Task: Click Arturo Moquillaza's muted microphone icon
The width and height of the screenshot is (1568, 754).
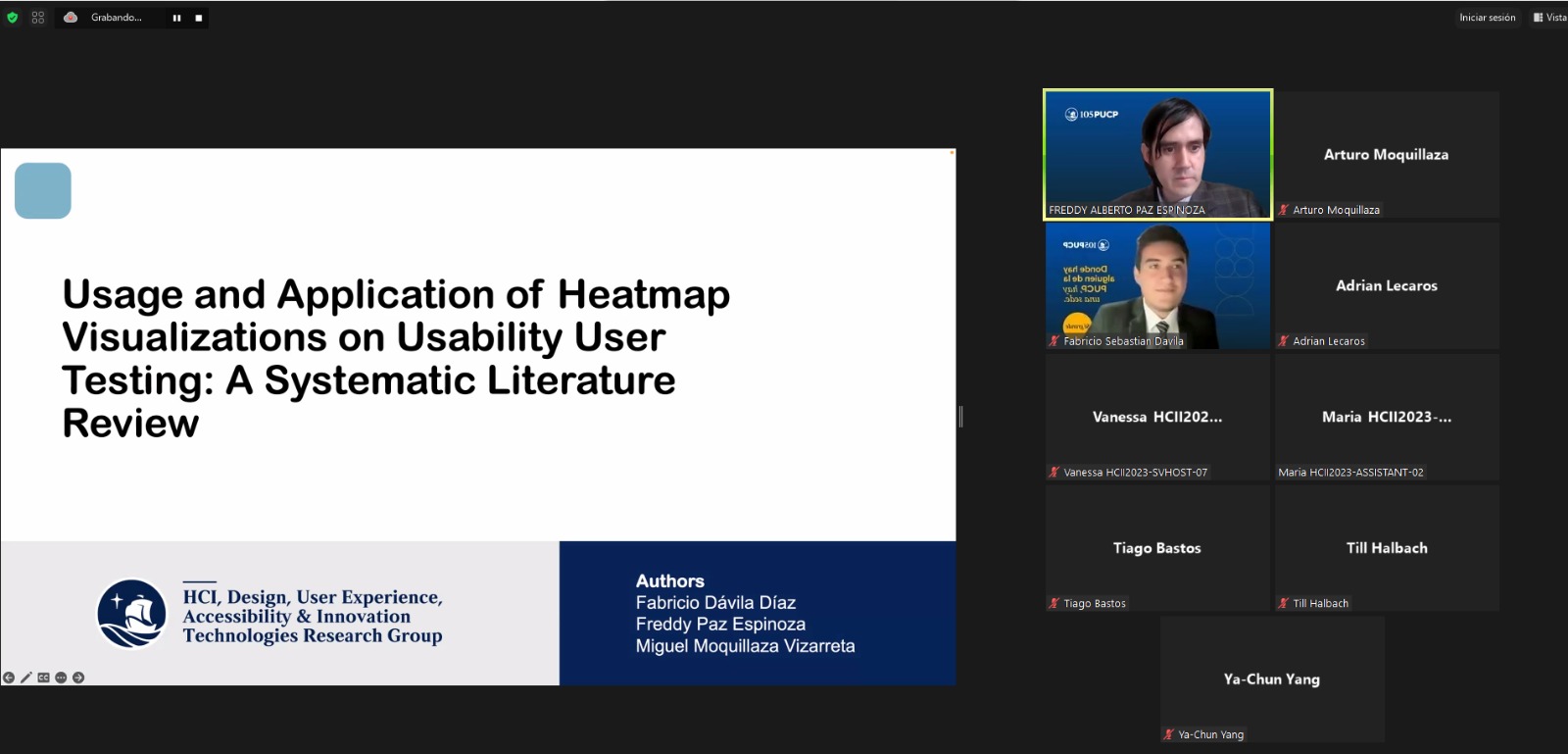Action: tap(1283, 210)
